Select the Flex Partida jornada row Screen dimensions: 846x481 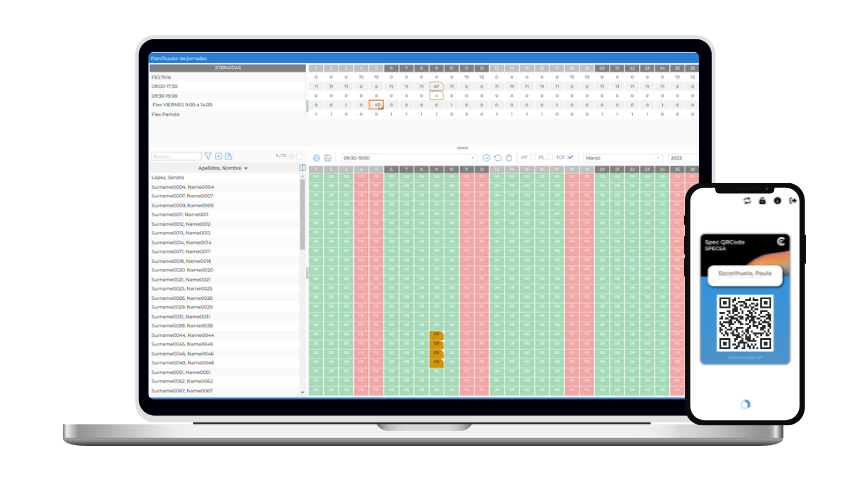pyautogui.click(x=228, y=114)
